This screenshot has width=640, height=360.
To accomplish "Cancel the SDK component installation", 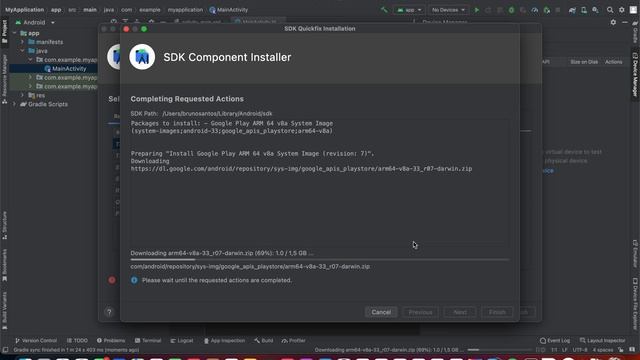I will 381,312.
